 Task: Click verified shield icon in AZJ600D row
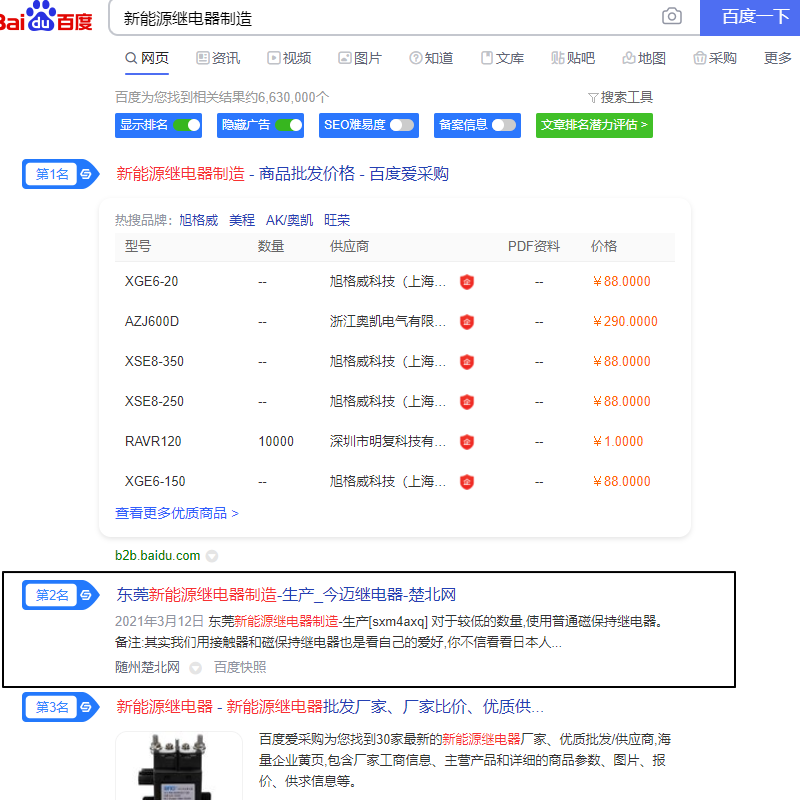(467, 321)
